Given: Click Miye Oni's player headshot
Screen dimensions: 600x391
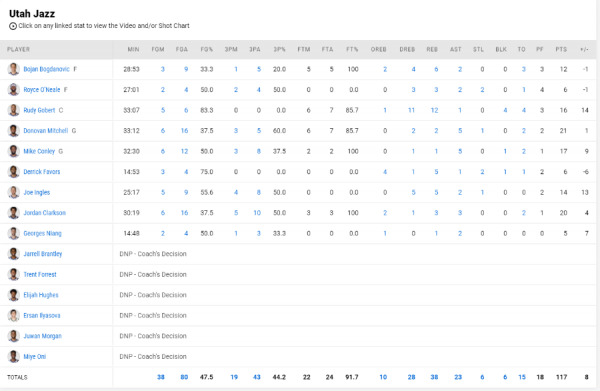Looking at the screenshot, I should [x=13, y=356].
